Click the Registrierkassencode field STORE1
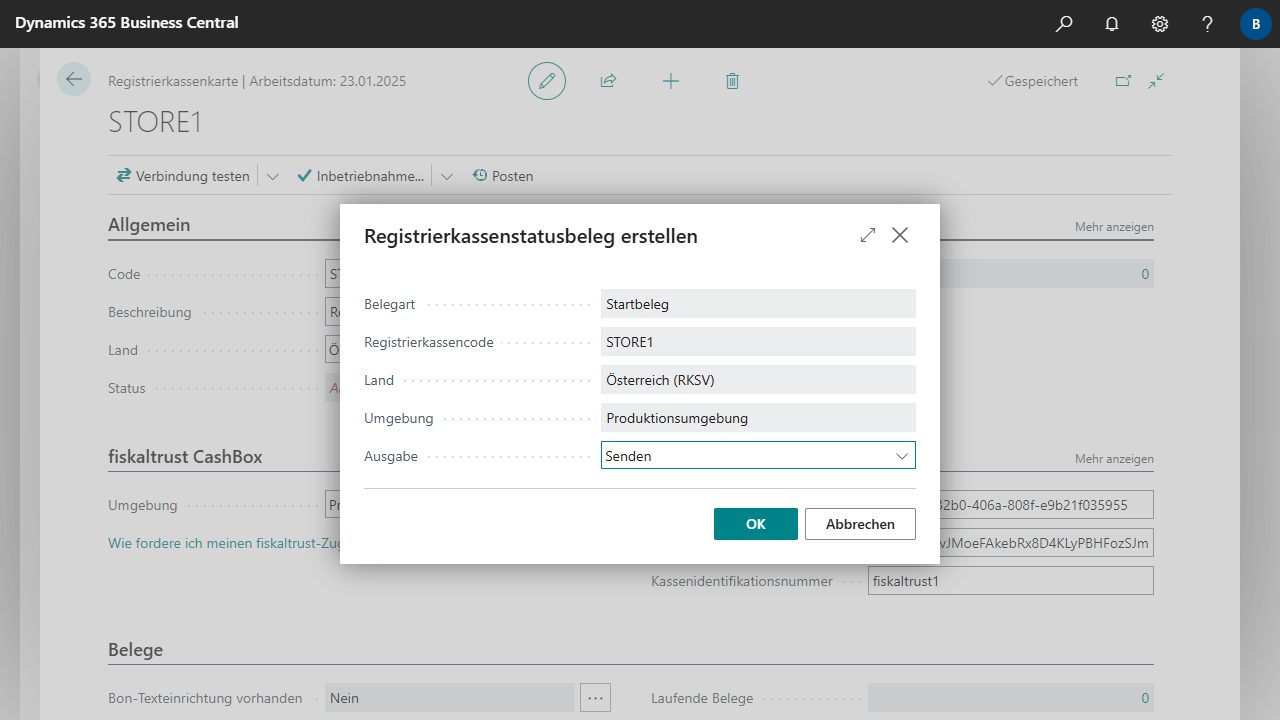Image resolution: width=1280 pixels, height=720 pixels. point(758,342)
